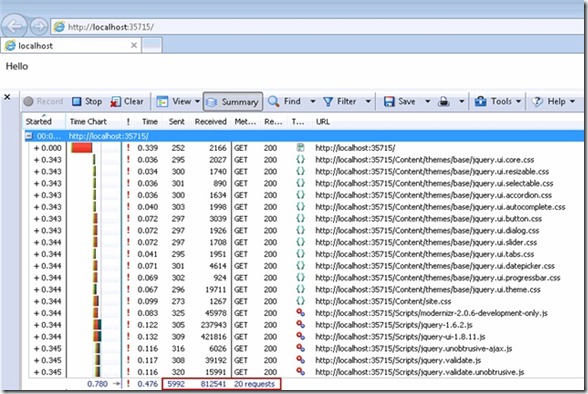Click the Record button in HttpWatch toolbar
Screen dimensions: 588x394
click(43, 101)
